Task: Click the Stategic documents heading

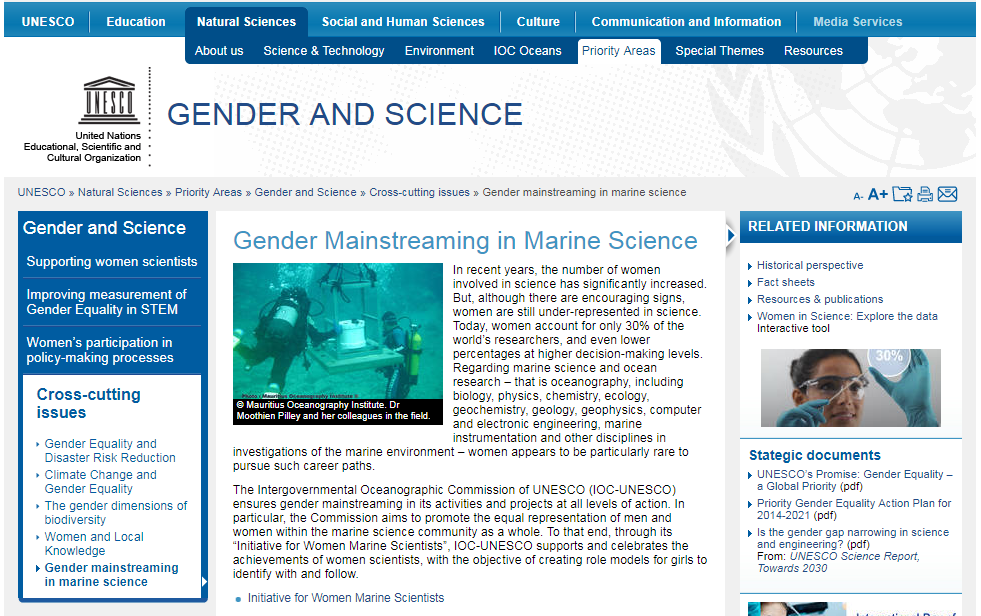Action: pos(815,455)
